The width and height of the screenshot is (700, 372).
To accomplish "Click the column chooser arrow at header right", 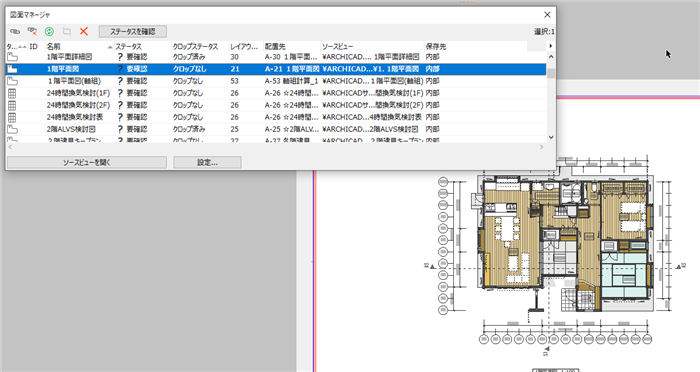I will pos(550,46).
